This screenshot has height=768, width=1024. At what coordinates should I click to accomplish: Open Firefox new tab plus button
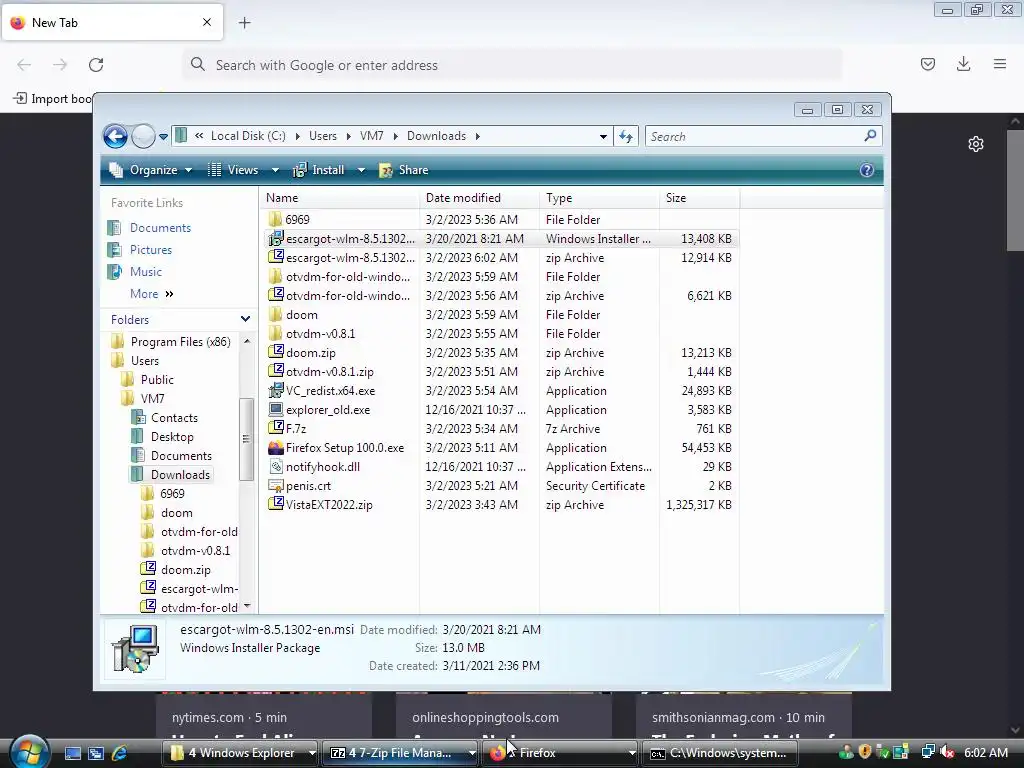245,23
